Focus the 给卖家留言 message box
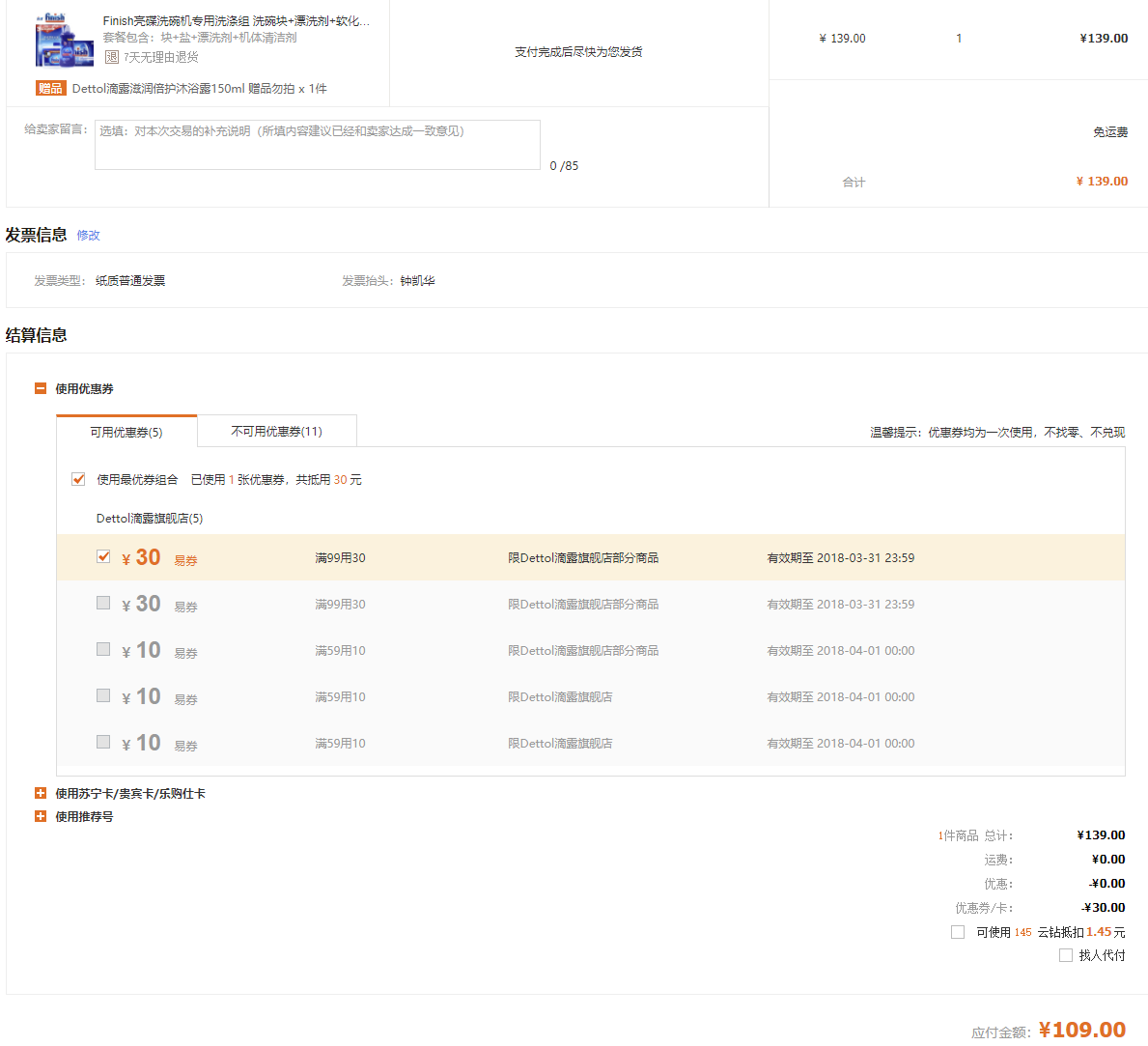Viewport: 1148px width, 1046px height. 318,145
